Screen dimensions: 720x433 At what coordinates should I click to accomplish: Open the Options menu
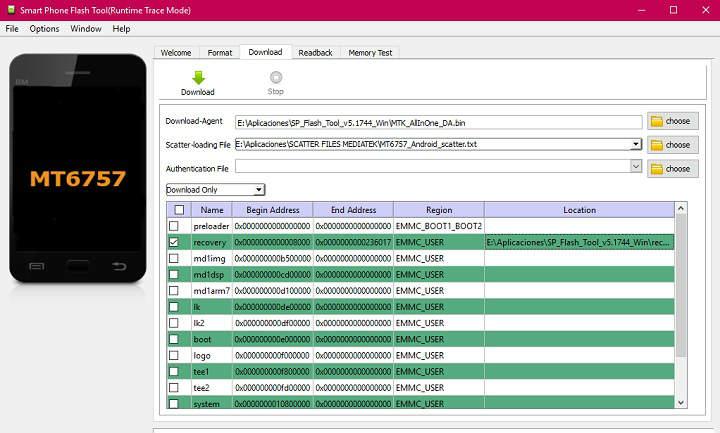pos(45,28)
